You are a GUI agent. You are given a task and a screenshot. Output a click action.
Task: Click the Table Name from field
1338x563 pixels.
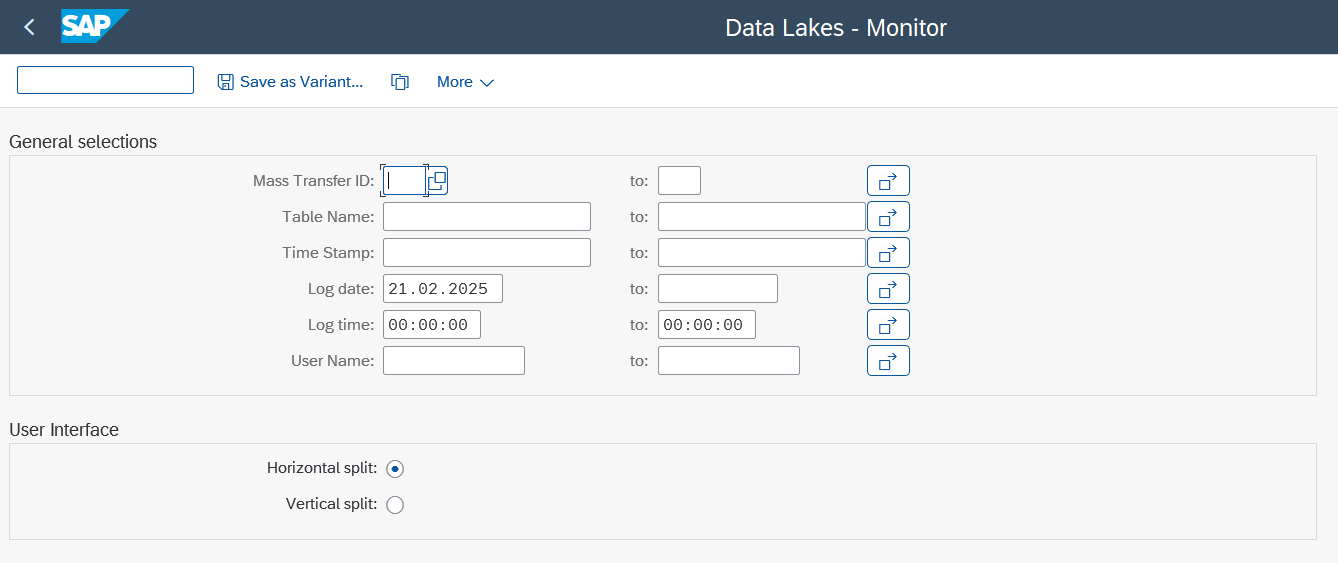click(487, 217)
